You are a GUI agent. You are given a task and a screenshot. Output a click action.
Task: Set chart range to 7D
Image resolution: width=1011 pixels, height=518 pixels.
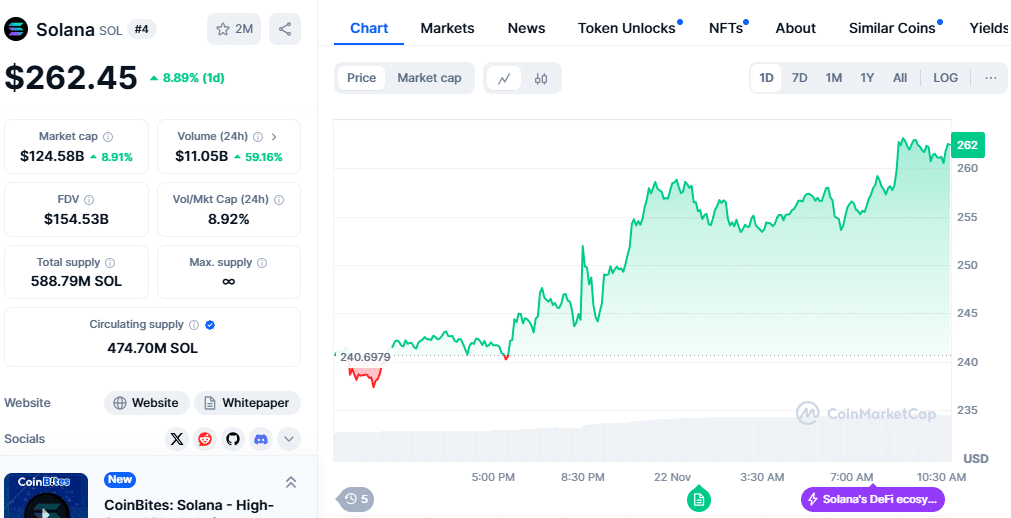(x=800, y=78)
